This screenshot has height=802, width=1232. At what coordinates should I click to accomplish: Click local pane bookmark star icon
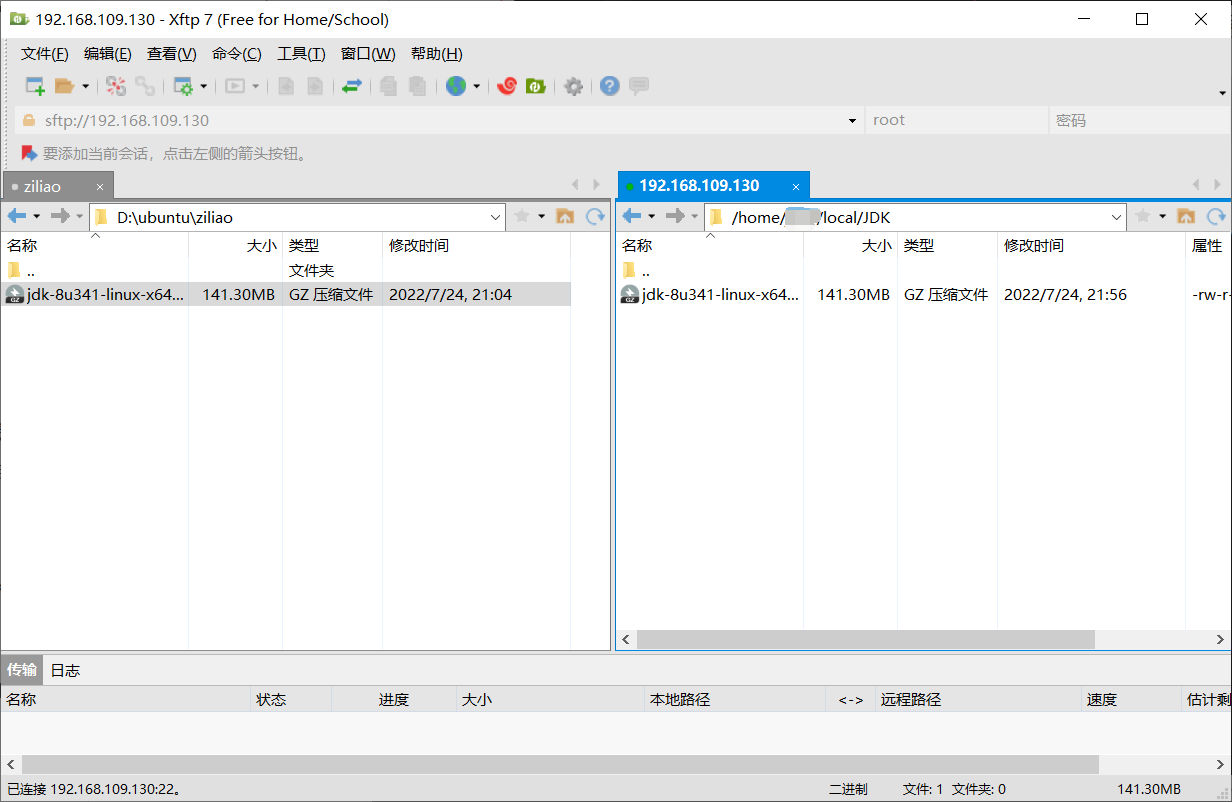(522, 216)
